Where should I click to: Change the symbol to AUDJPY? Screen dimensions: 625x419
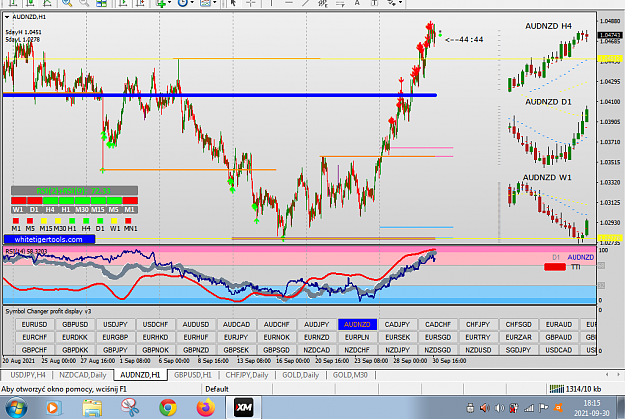pyautogui.click(x=316, y=325)
